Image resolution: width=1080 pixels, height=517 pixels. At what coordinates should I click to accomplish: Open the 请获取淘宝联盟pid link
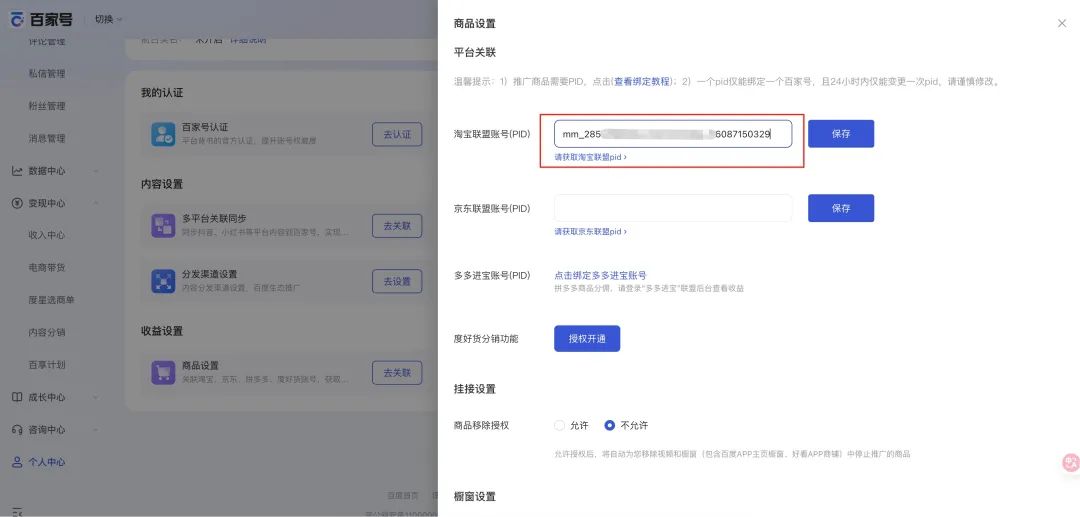590,157
